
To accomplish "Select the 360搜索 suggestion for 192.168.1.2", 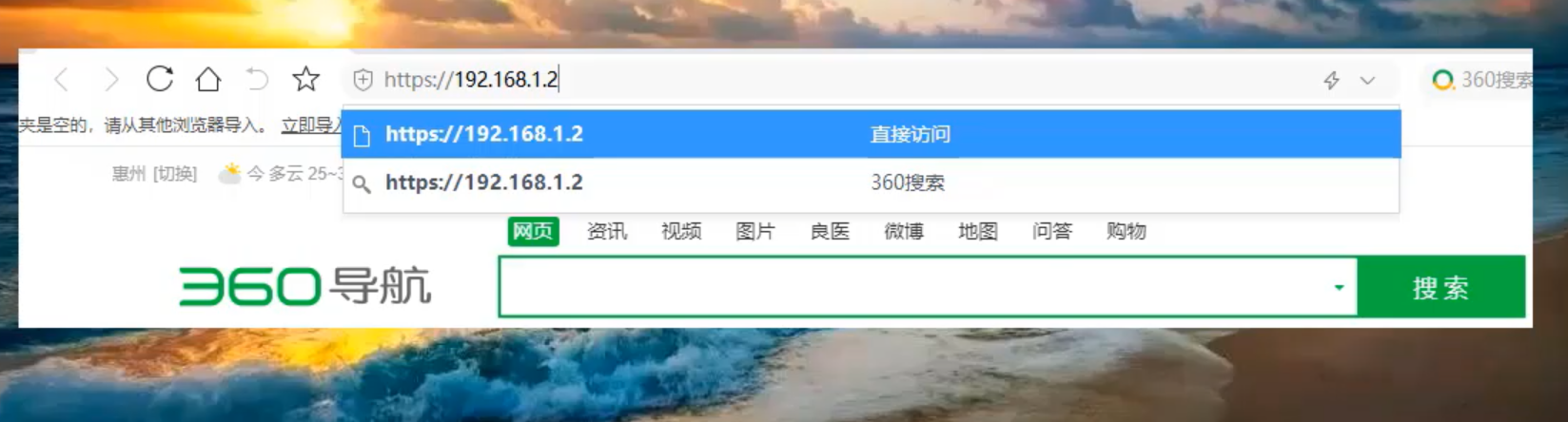I will pyautogui.click(x=871, y=182).
